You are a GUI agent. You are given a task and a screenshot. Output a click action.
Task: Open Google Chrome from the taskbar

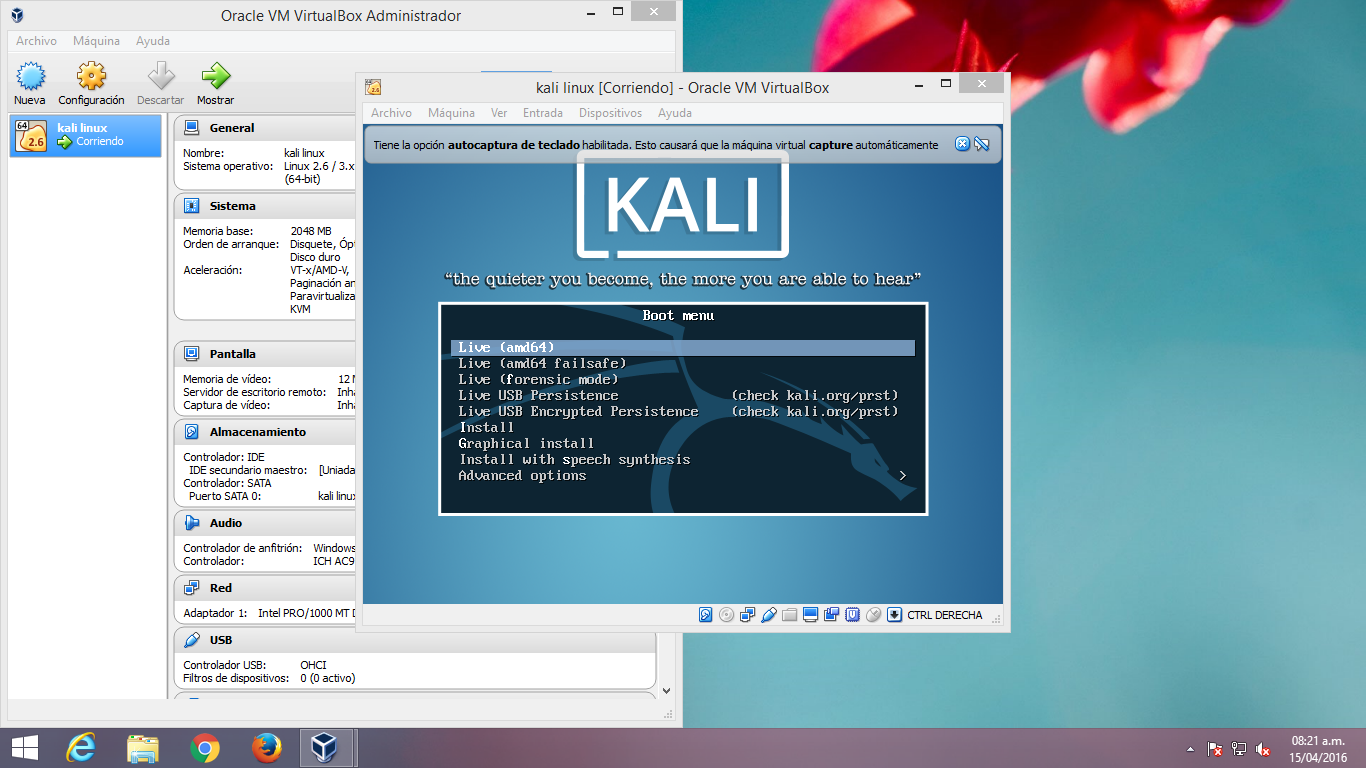207,746
